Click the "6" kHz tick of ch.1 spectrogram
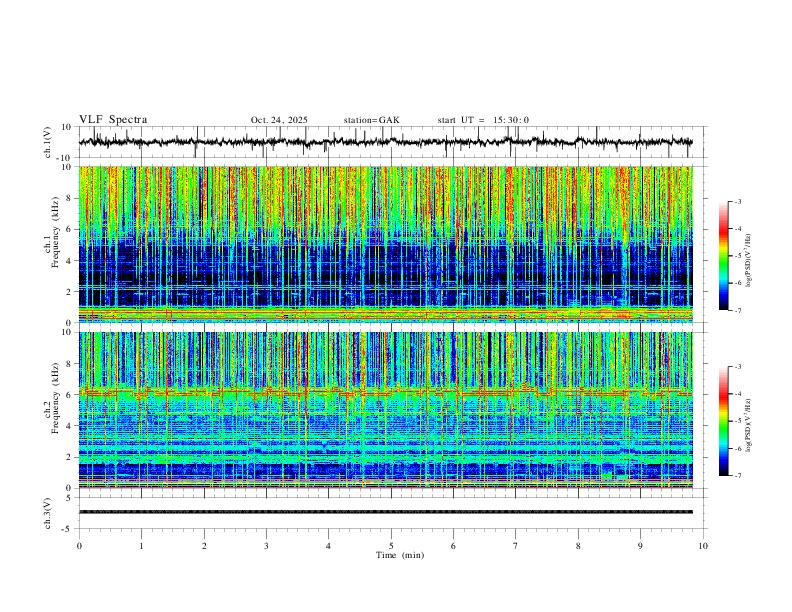 coord(70,229)
